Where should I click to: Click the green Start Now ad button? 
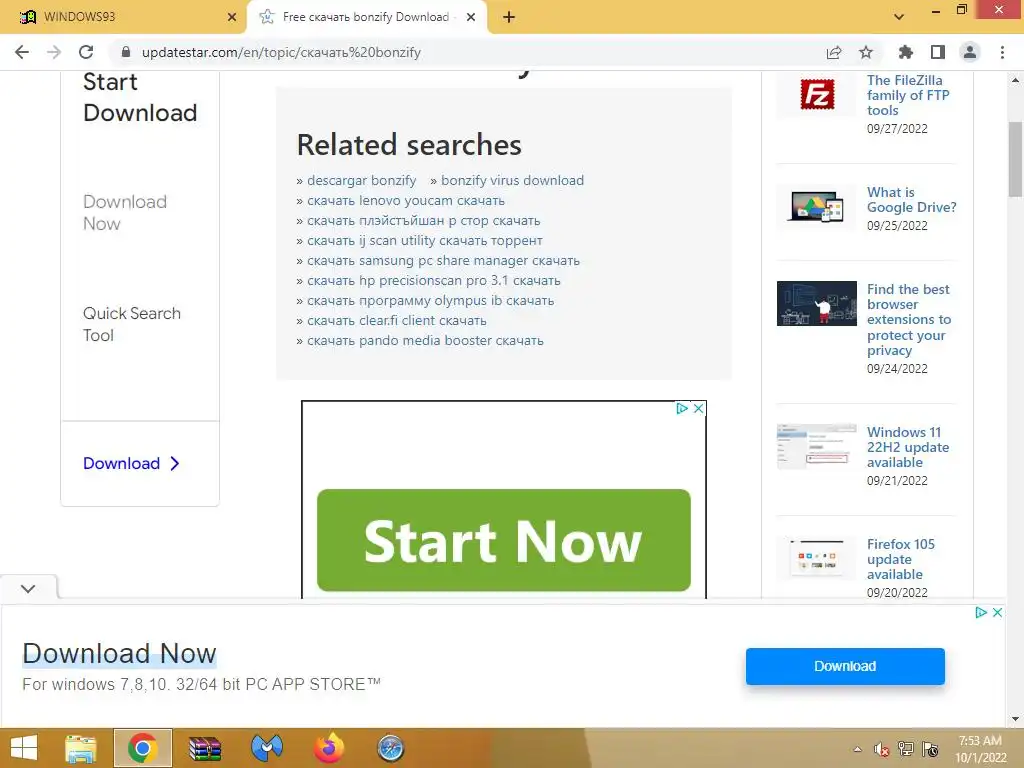tap(504, 540)
